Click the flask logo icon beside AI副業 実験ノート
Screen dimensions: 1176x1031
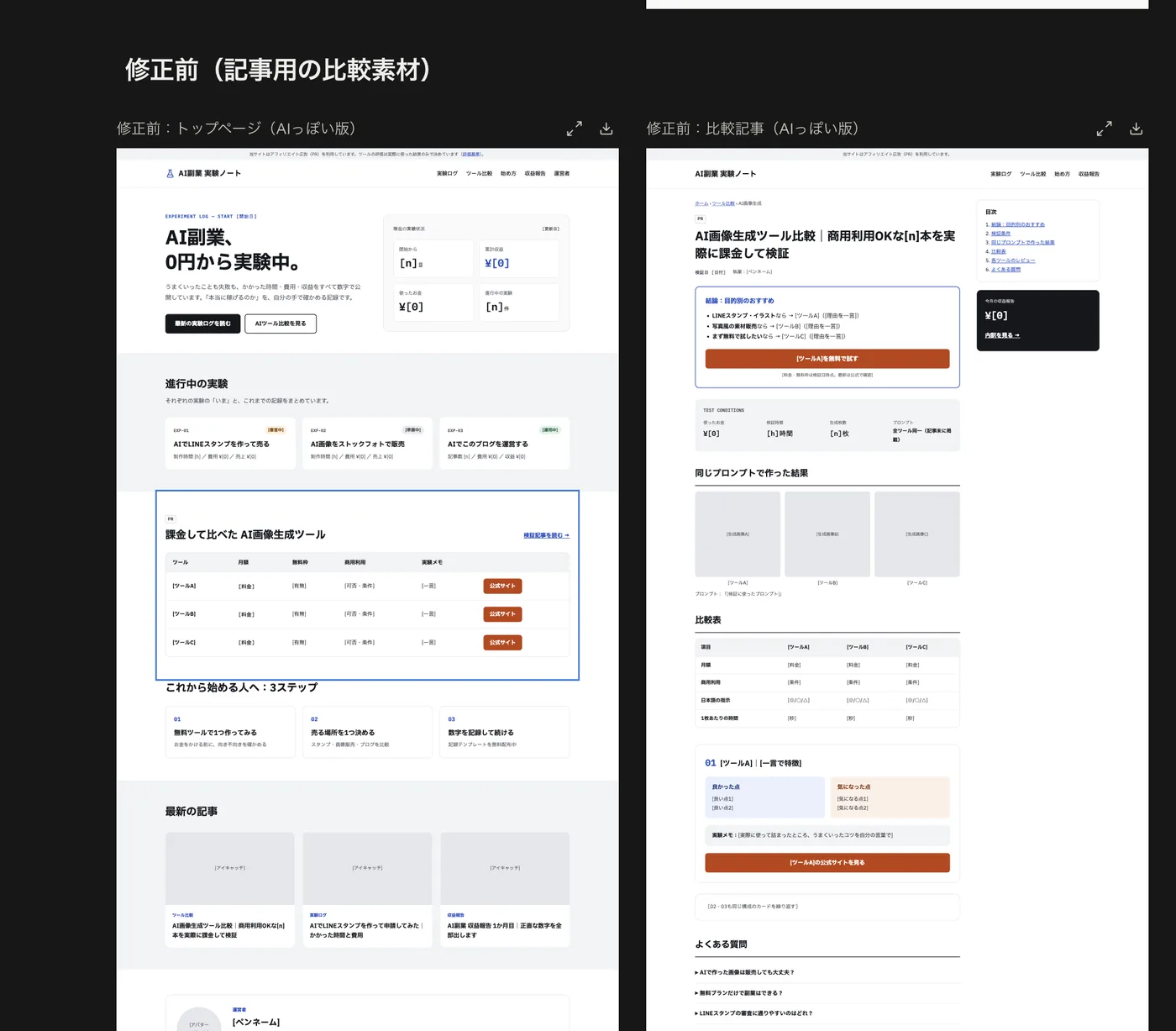tap(170, 173)
